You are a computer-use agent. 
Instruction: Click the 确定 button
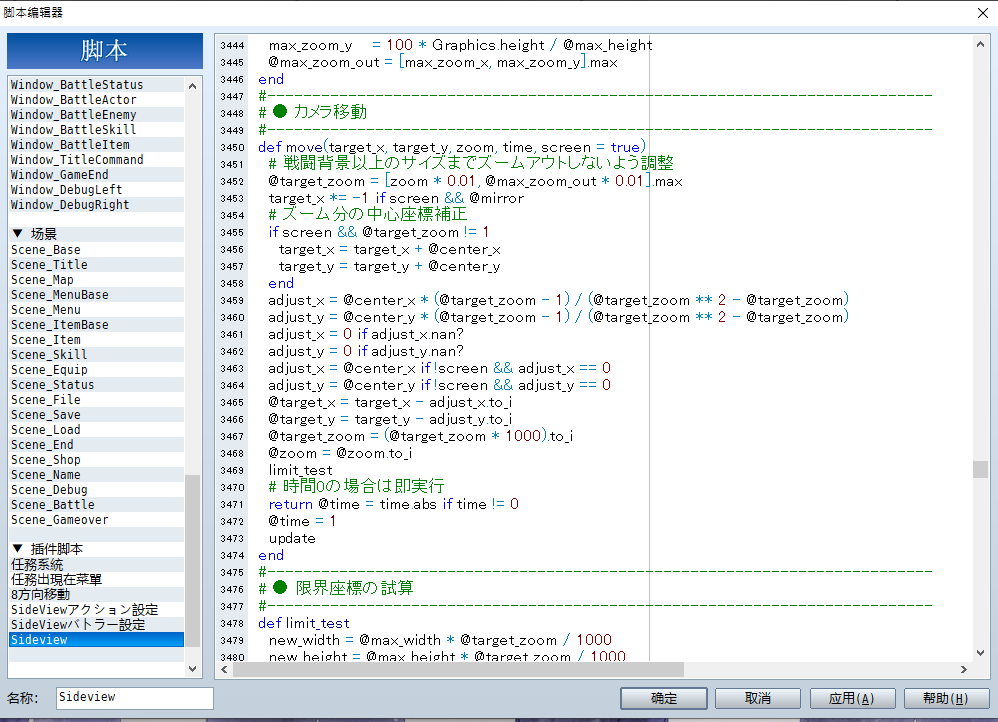664,698
